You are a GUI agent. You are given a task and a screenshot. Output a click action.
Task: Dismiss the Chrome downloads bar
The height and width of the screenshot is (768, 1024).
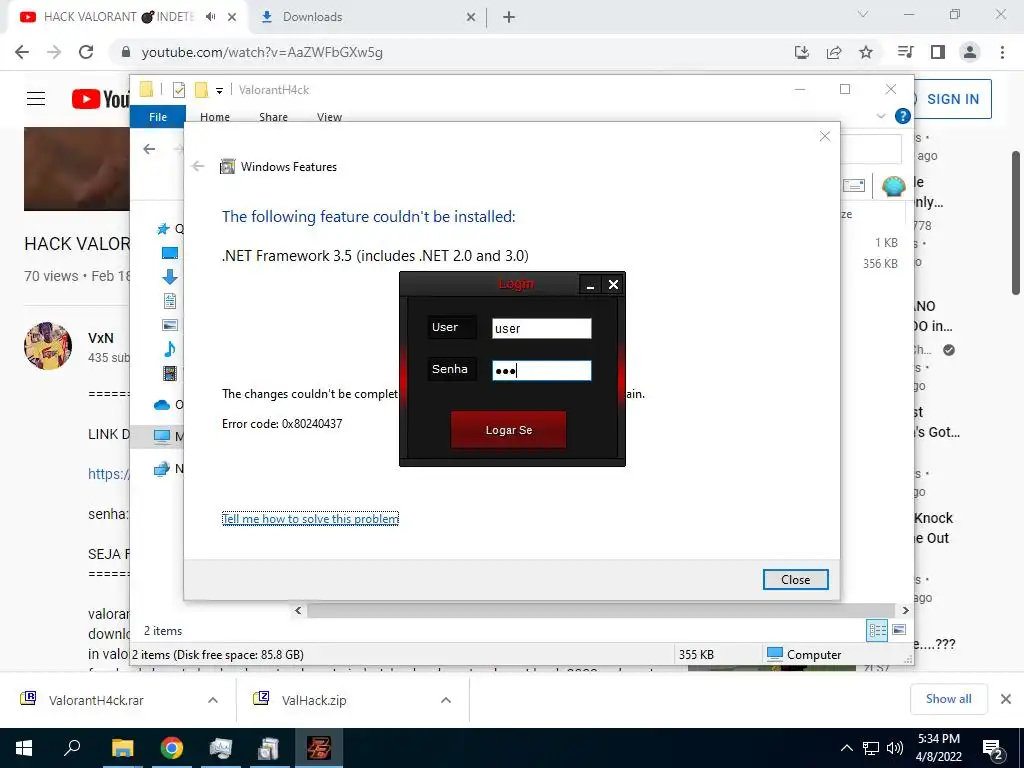pyautogui.click(x=1006, y=699)
